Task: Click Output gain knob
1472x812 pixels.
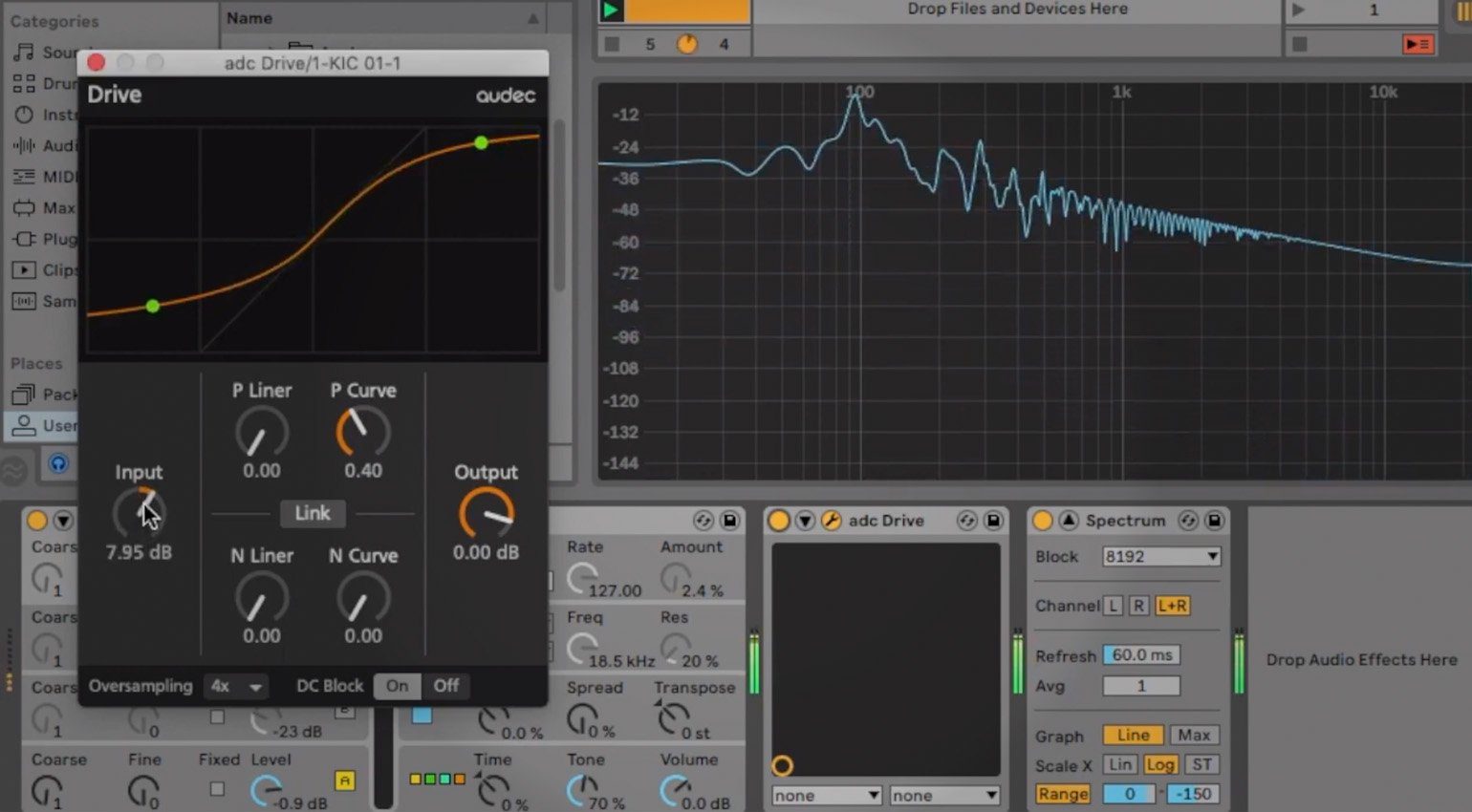Action: pos(487,513)
